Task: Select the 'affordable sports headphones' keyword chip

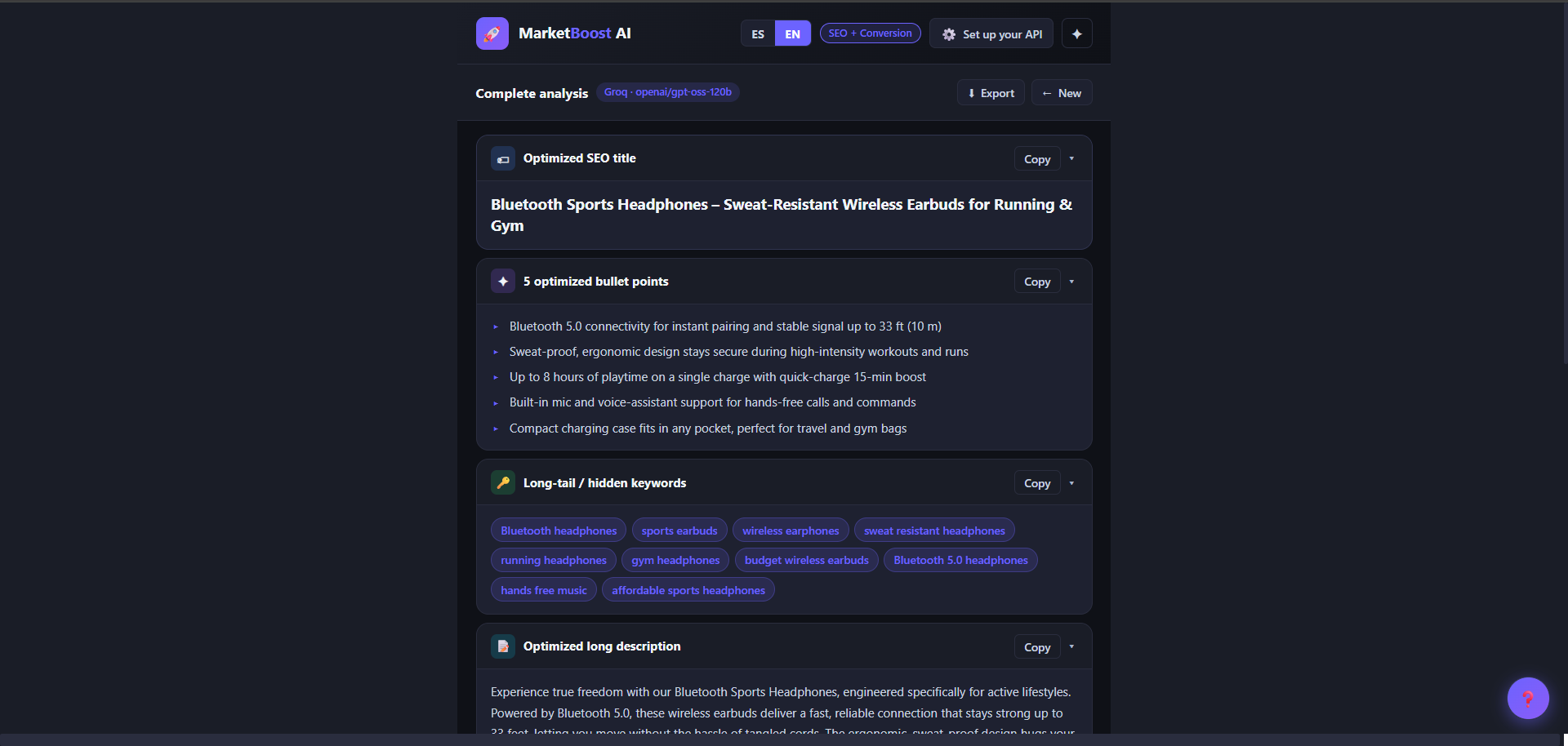Action: click(x=688, y=590)
